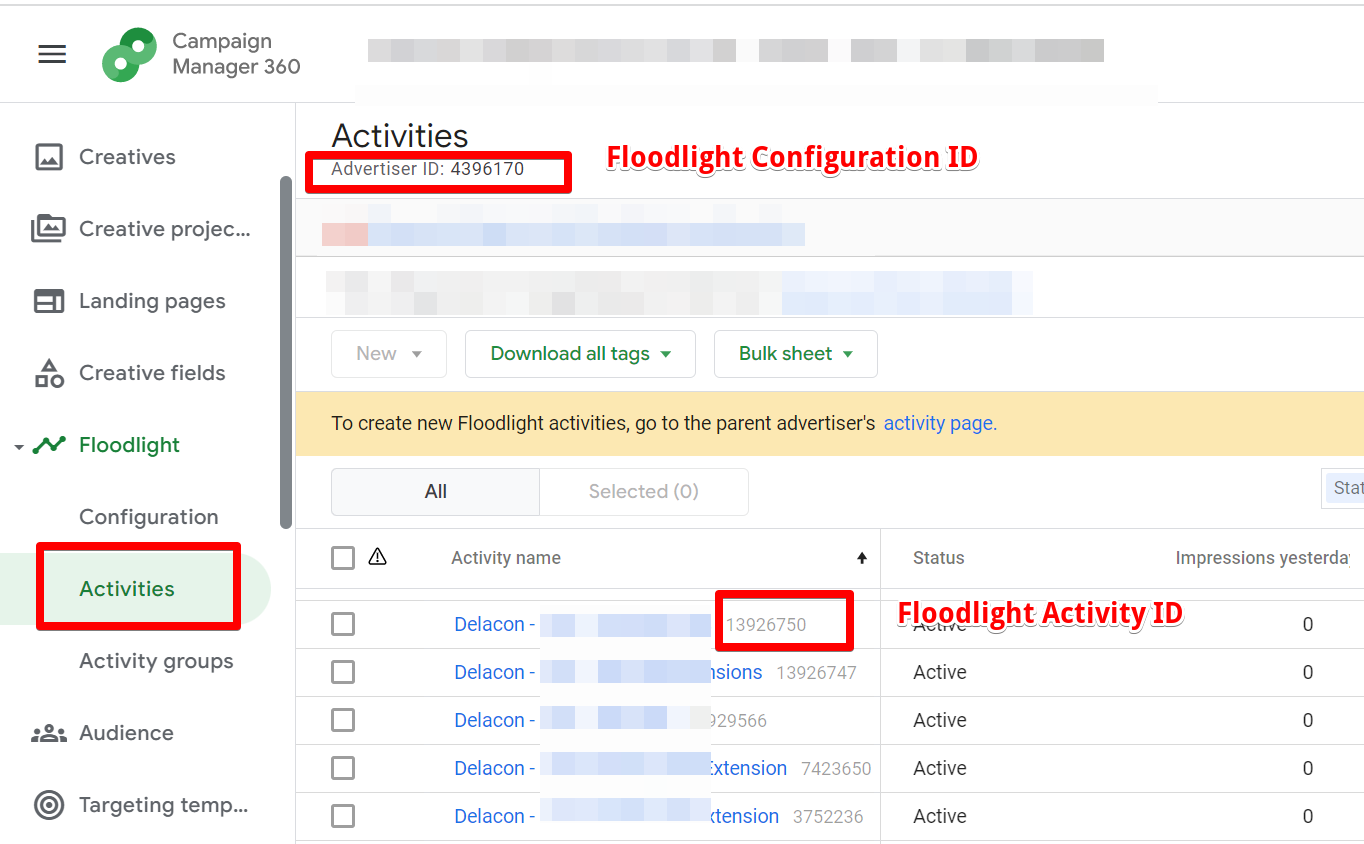Open the Delacon extension activity 3752236
Screen dimensions: 1364x844
616,816
